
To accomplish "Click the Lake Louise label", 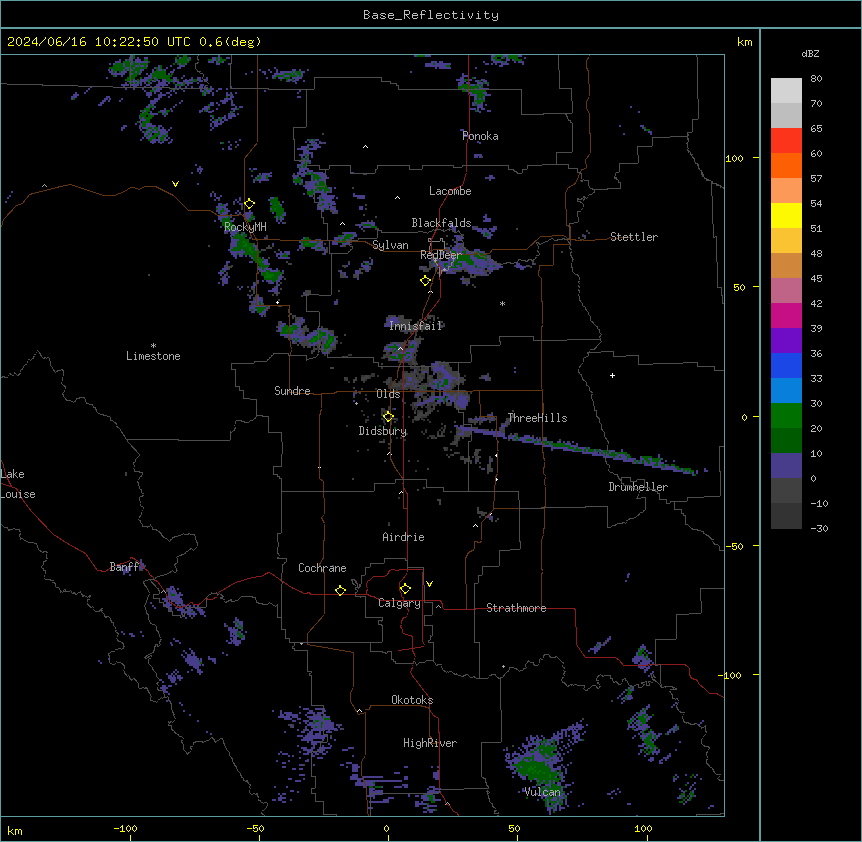I will click(x=18, y=484).
